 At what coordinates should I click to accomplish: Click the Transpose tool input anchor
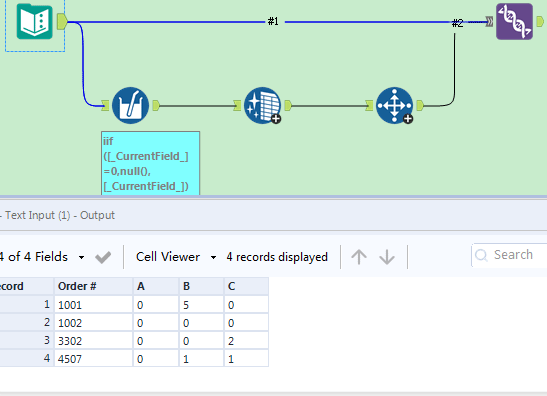coord(369,105)
